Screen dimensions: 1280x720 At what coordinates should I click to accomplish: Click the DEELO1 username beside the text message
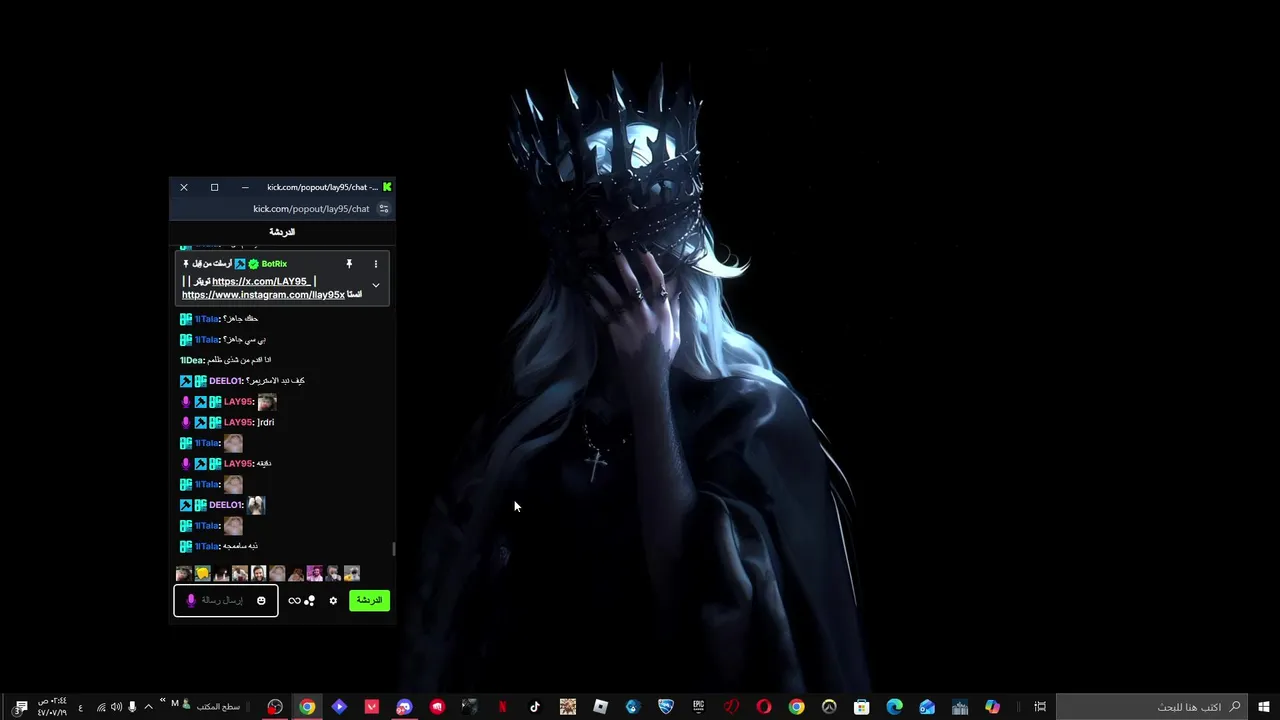[x=225, y=381]
